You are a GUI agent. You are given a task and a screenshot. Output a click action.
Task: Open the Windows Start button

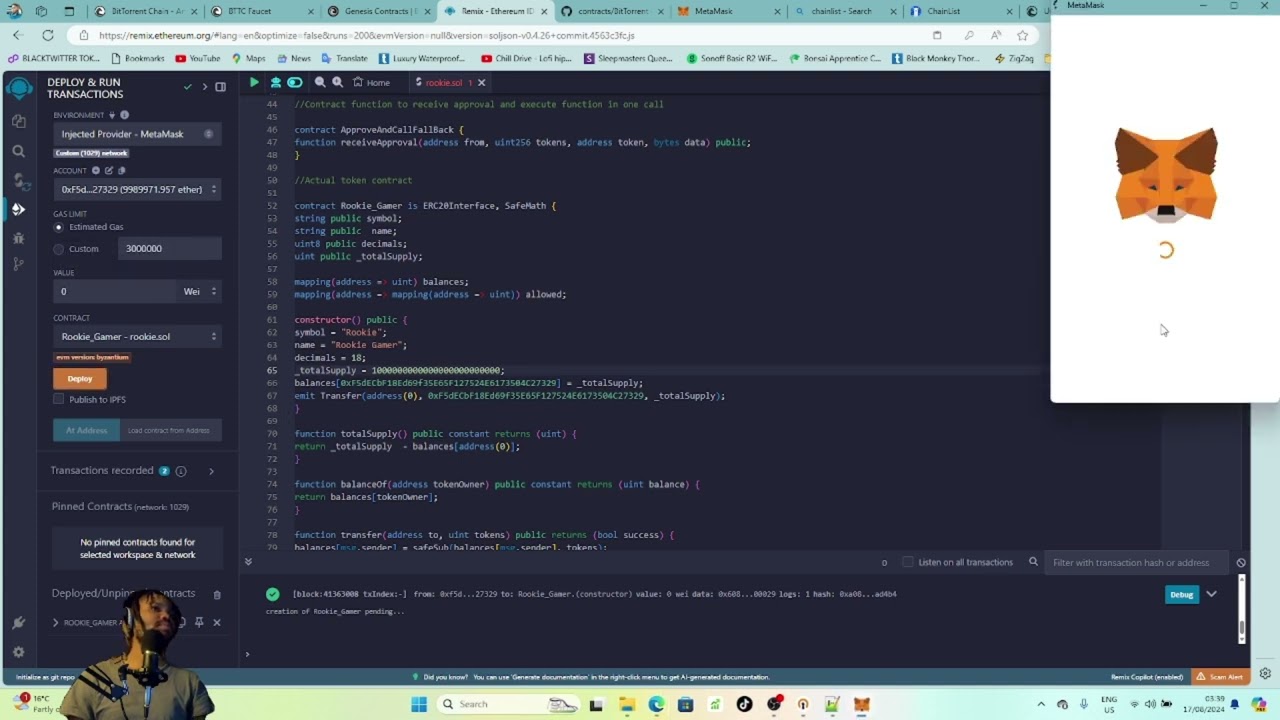[x=419, y=704]
